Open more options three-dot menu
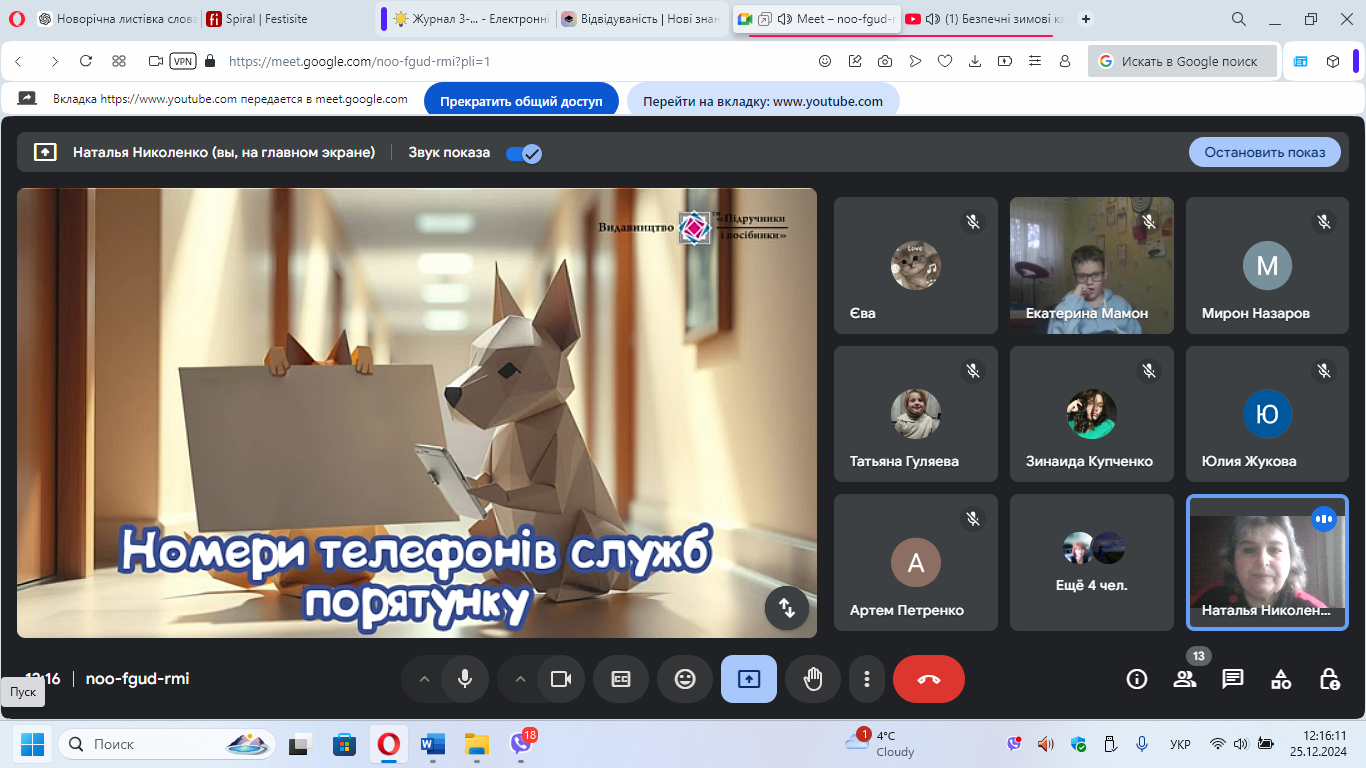1366x768 pixels. [866, 679]
